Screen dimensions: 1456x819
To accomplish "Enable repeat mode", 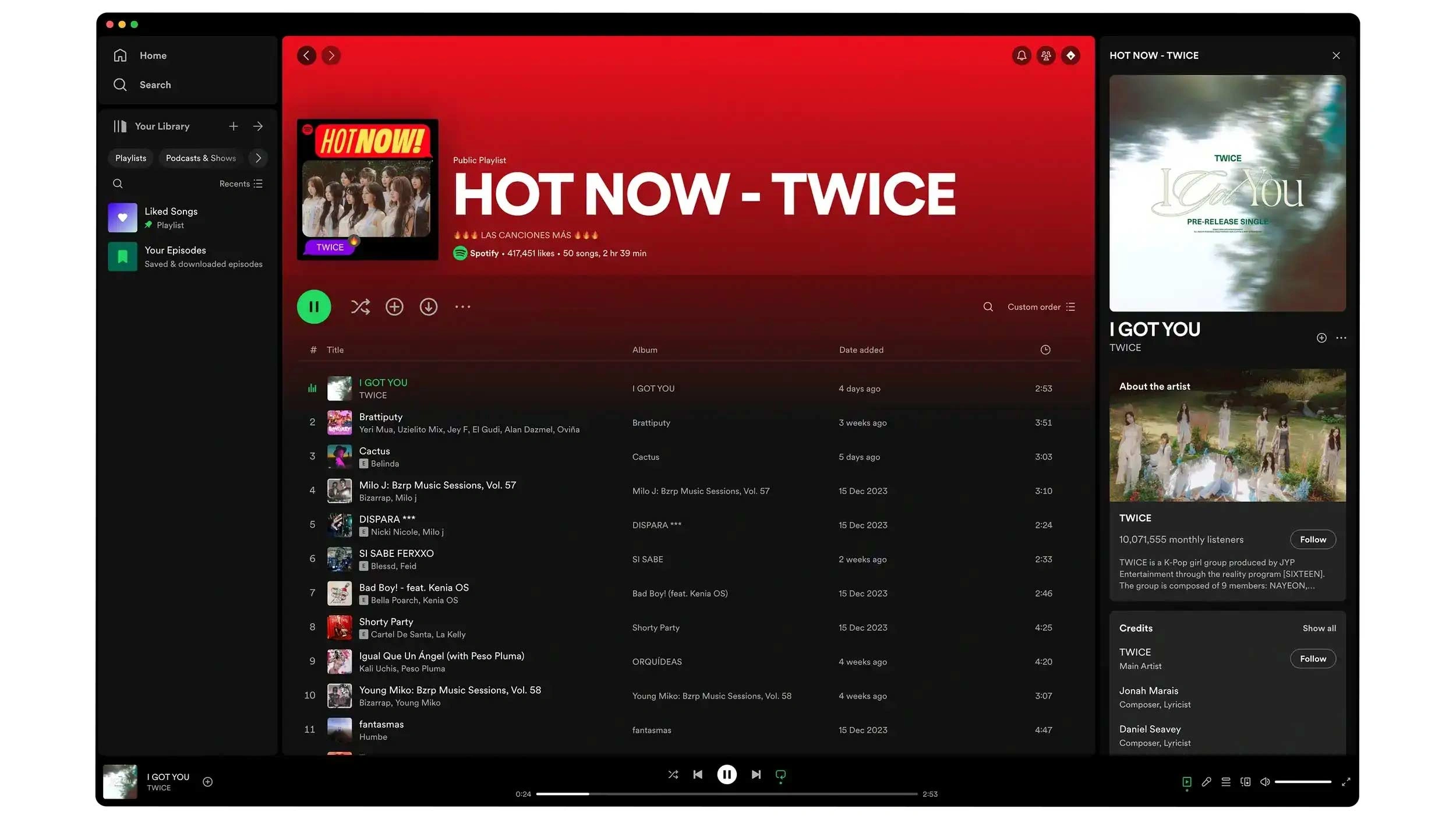I will 780,775.
